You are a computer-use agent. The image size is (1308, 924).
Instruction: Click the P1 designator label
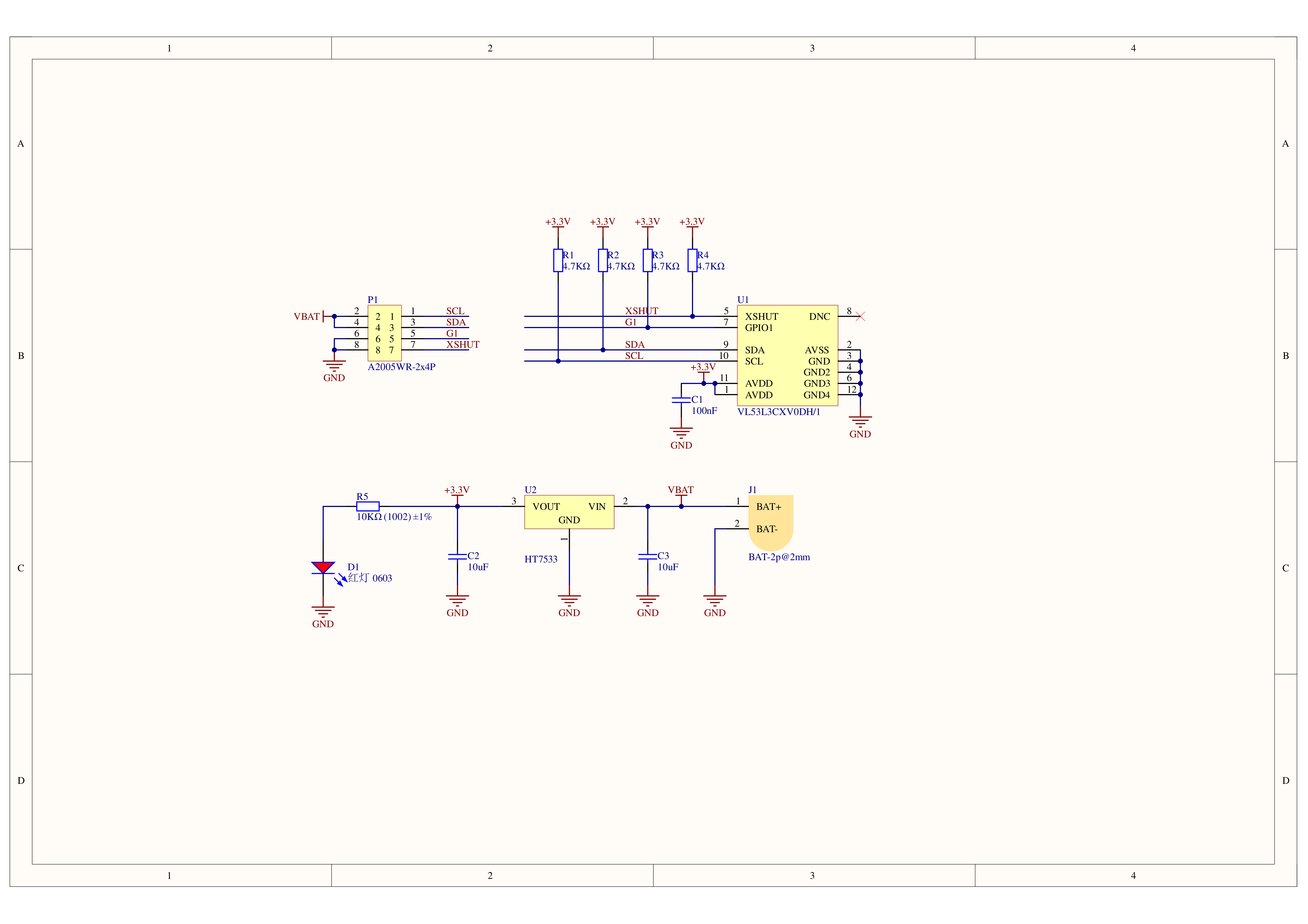373,300
